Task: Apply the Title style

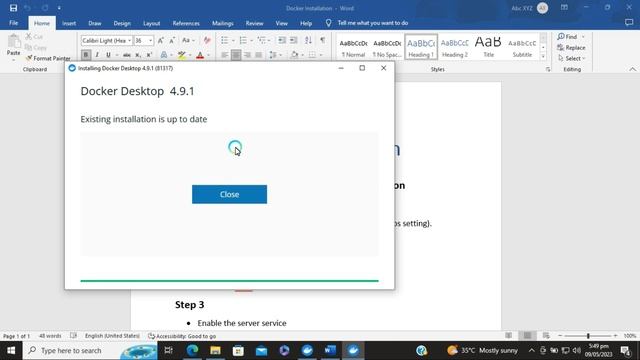Action: [x=488, y=47]
